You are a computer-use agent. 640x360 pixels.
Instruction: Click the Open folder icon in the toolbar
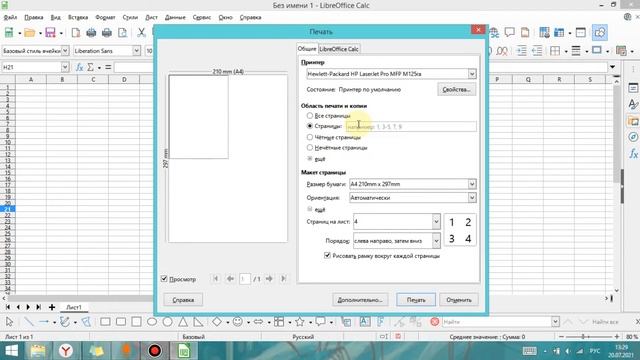point(29,33)
